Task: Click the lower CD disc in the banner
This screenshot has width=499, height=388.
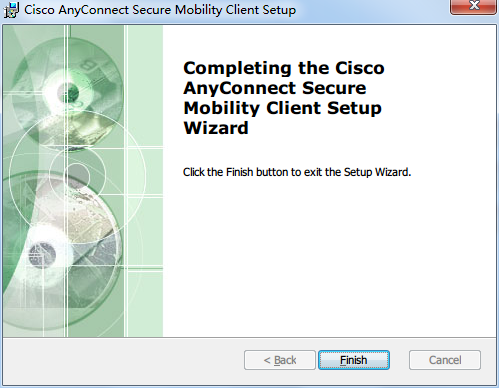Action: tap(50, 253)
